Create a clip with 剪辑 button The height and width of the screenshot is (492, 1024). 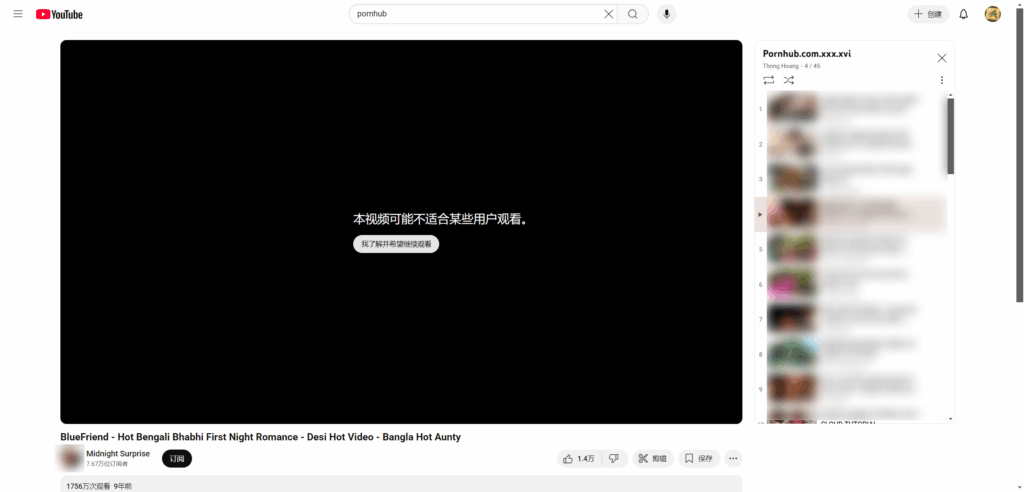(x=653, y=459)
